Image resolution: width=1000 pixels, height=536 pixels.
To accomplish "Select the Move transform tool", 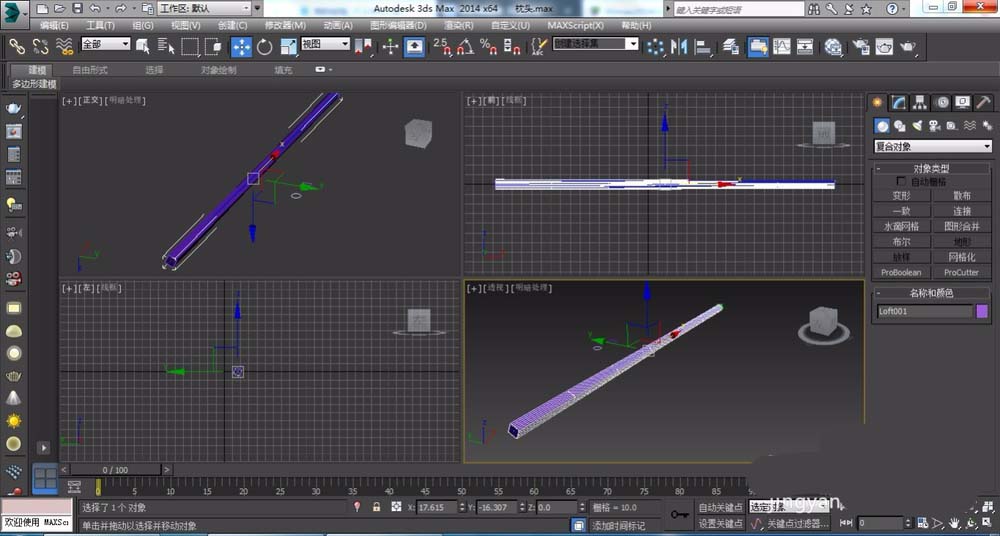I will pyautogui.click(x=242, y=46).
